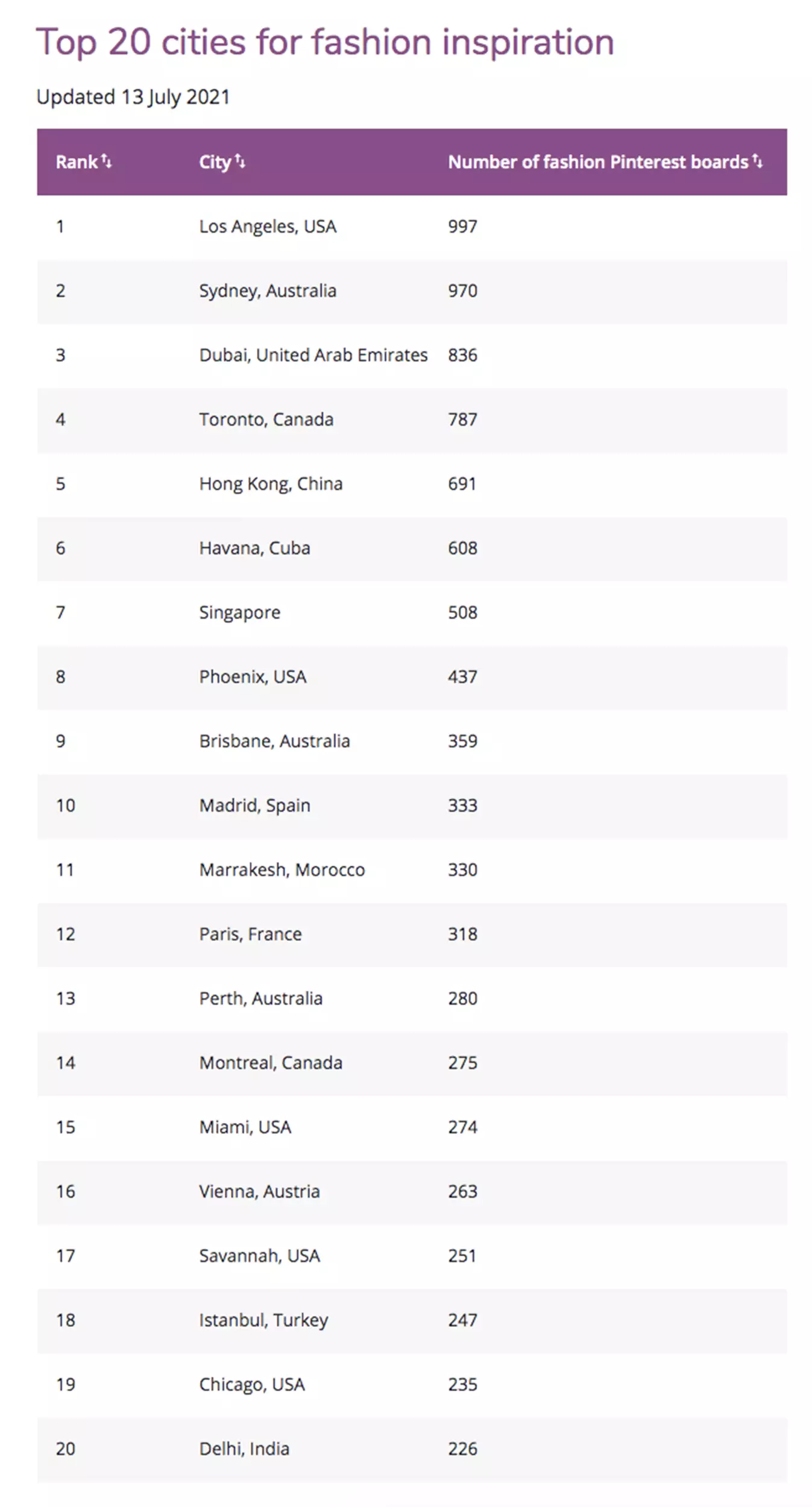
Task: Click the Havana, Cuba entry
Action: pos(254,548)
